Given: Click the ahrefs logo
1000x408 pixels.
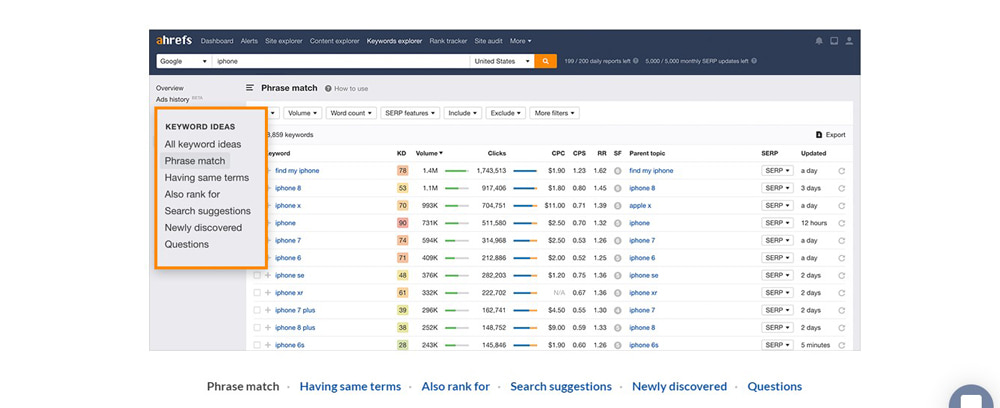Looking at the screenshot, I should (173, 41).
